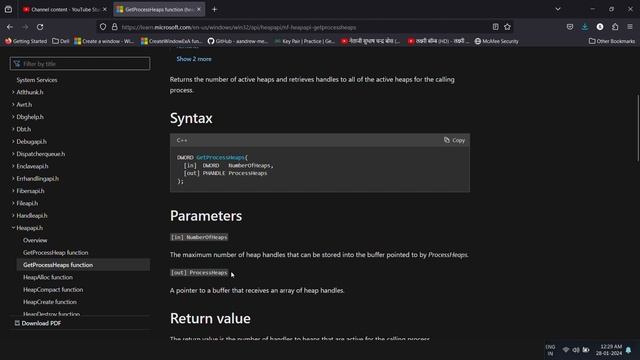640x360 pixels.
Task: Select System Services in the sidebar
Action: coord(37,80)
